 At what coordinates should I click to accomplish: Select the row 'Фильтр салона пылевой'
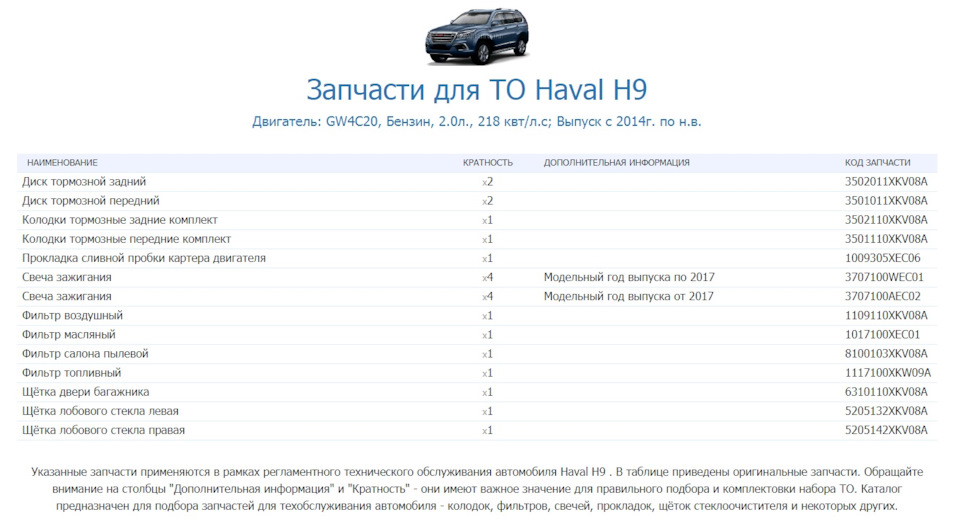pos(477,354)
